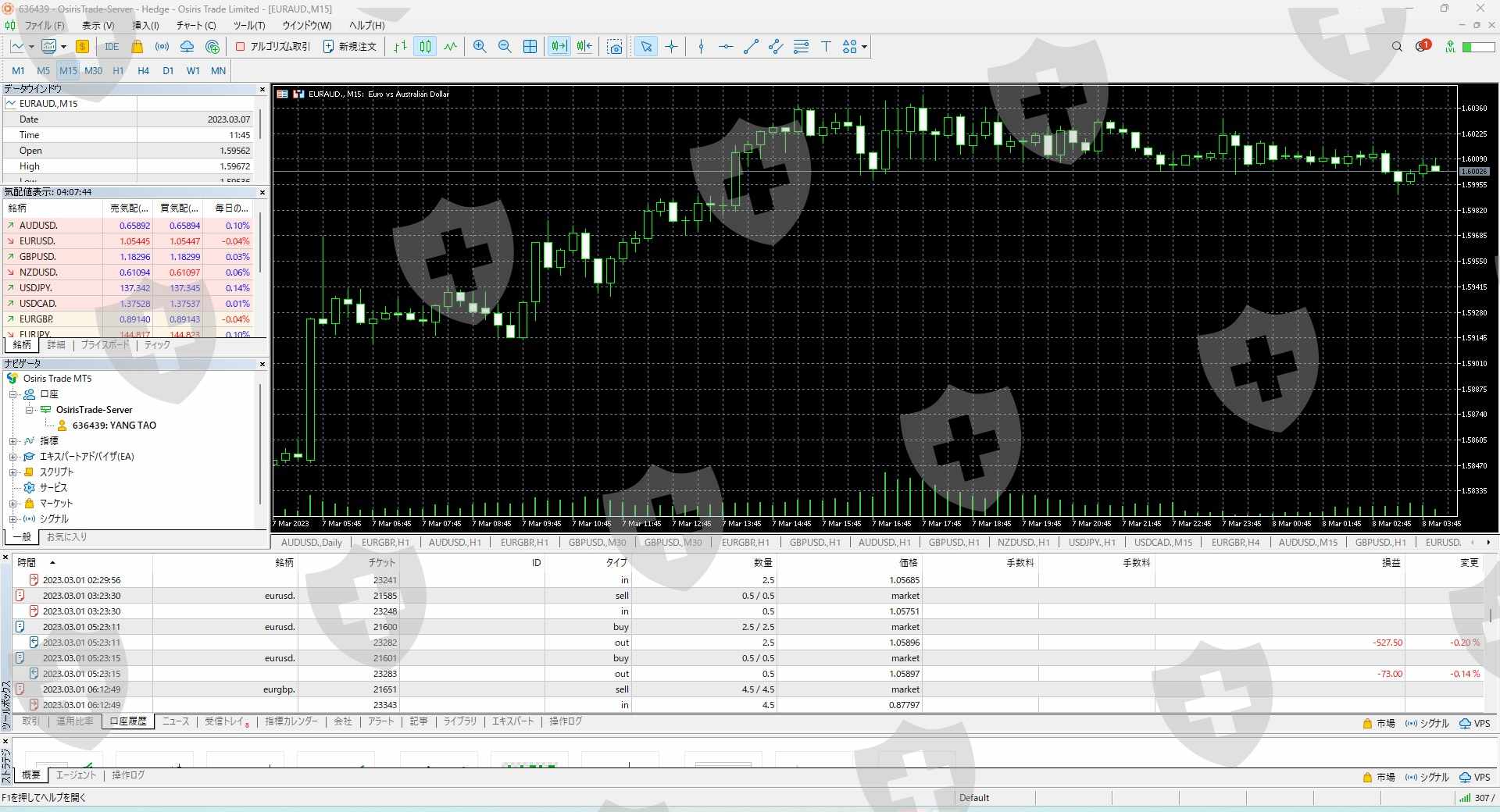Select the trendline drawing tool
The width and height of the screenshot is (1500, 812).
[751, 47]
